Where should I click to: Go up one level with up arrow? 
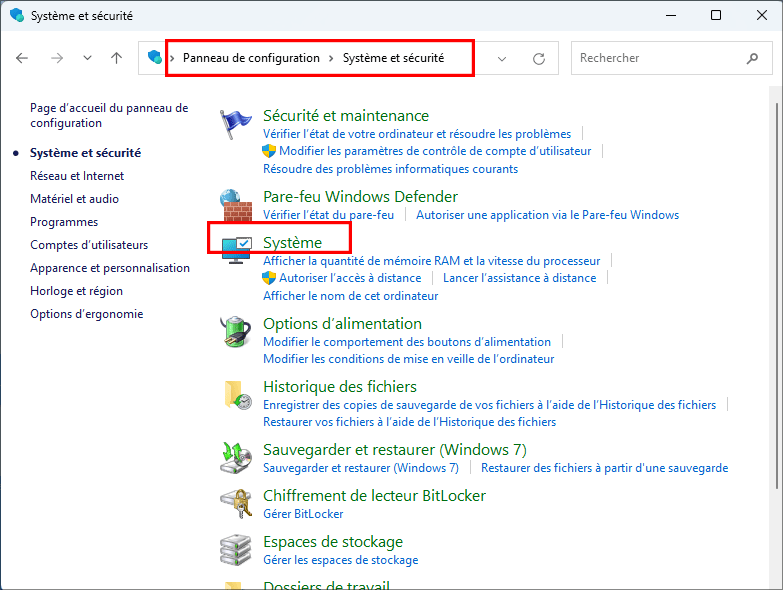[116, 58]
